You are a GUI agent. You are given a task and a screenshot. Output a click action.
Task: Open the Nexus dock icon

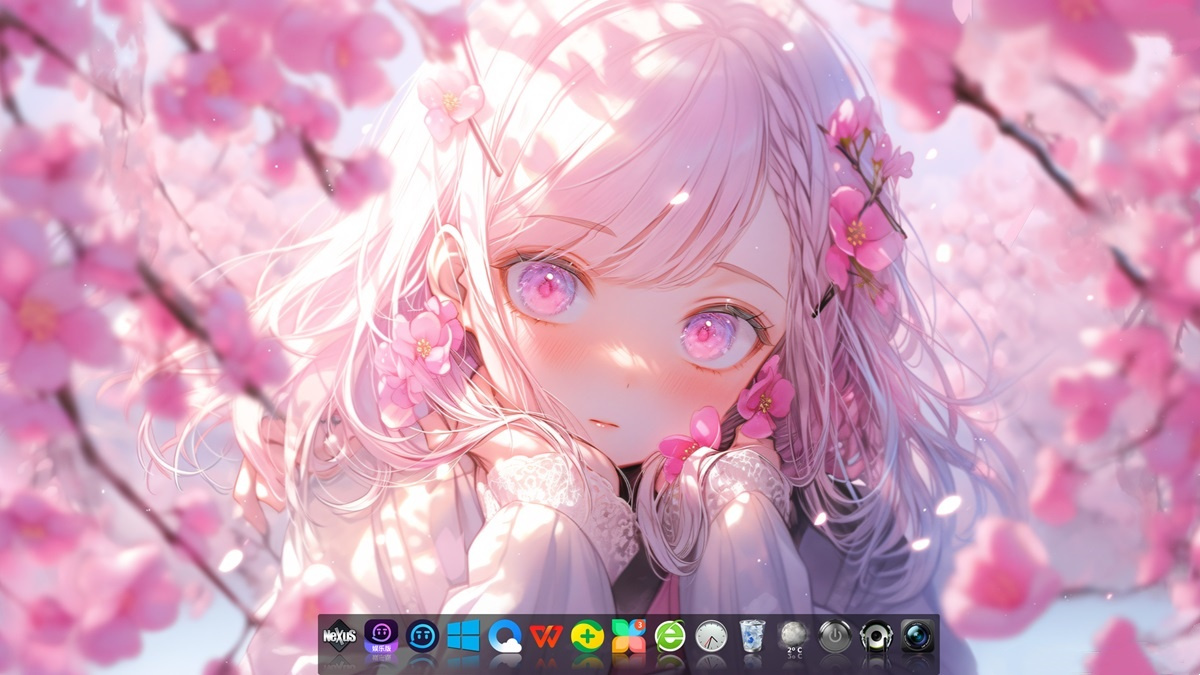[x=339, y=635]
